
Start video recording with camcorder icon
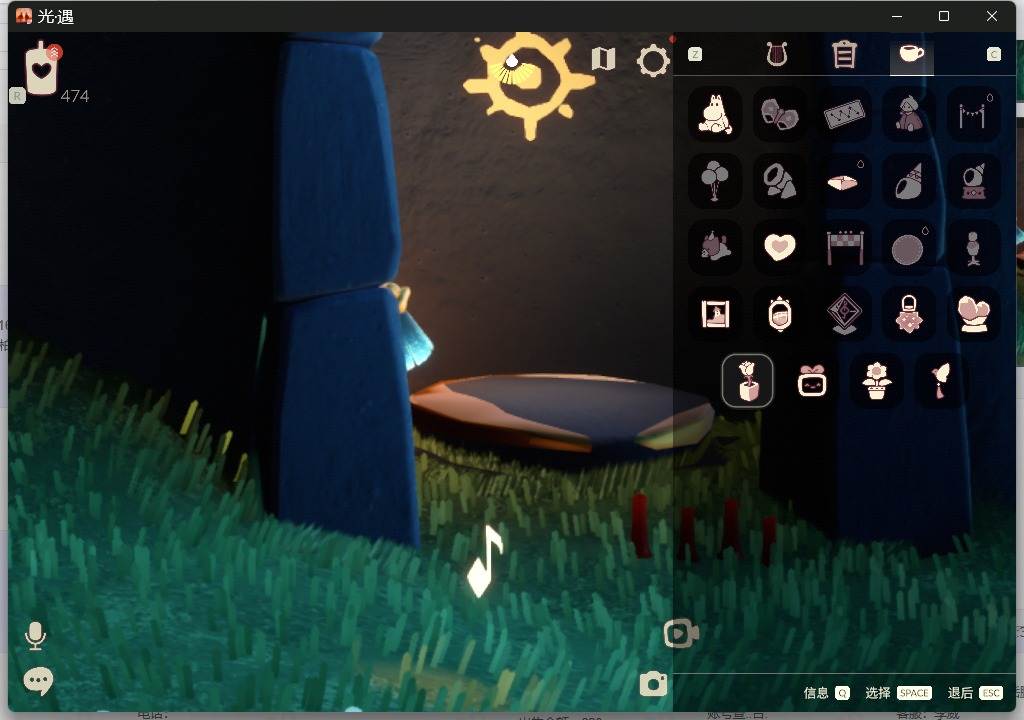[680, 633]
